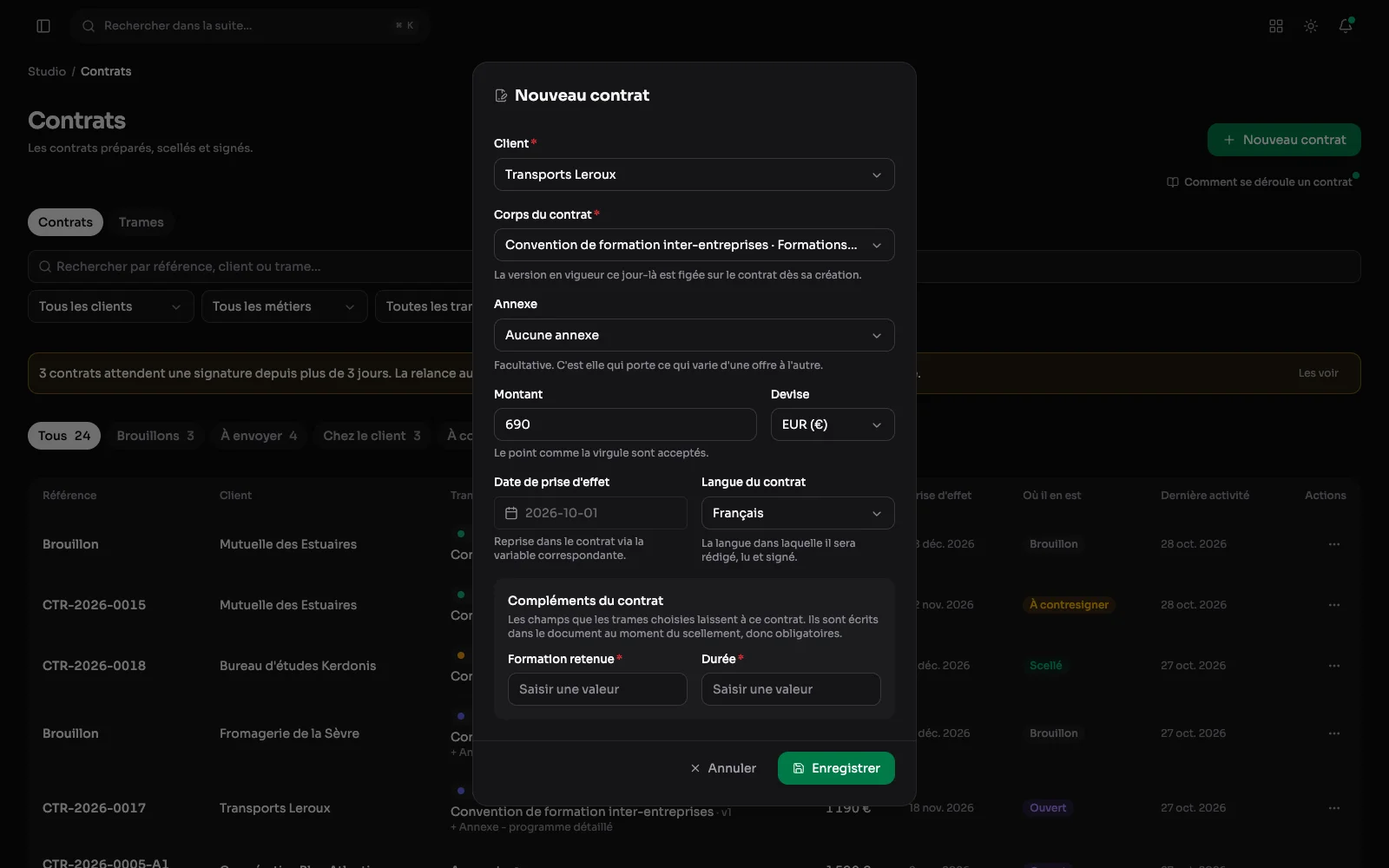Open the Langue du contrat dropdown
Screen dimensions: 1389x868
point(798,513)
